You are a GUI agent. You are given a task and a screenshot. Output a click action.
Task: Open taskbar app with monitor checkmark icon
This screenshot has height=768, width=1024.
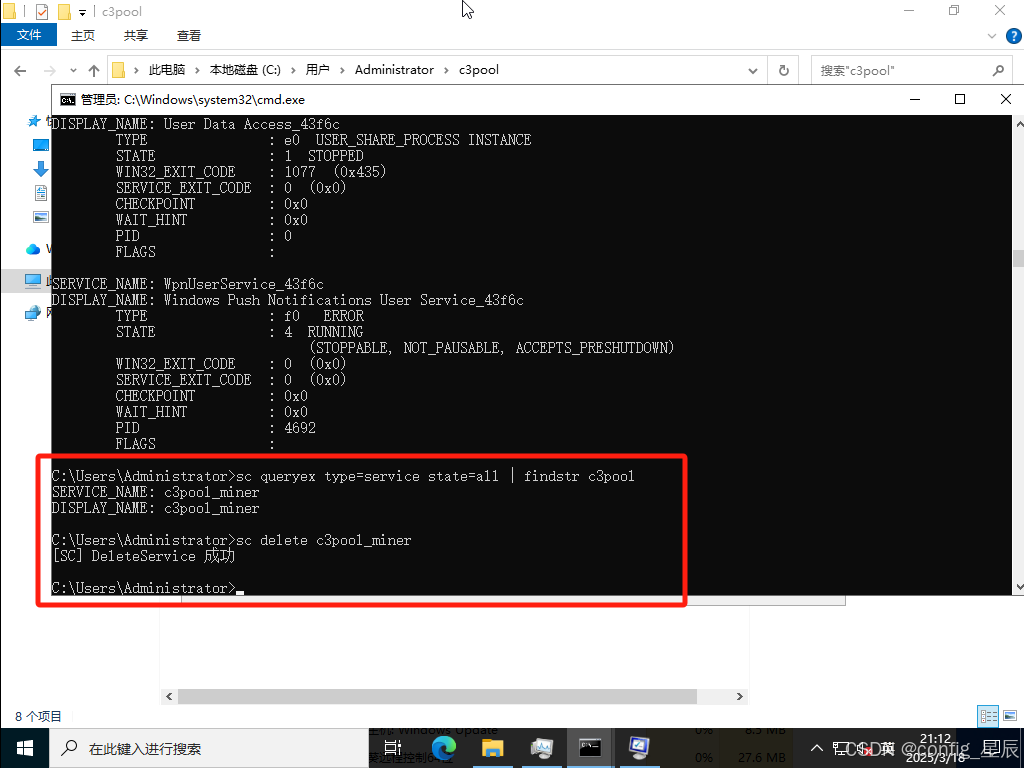coord(639,748)
